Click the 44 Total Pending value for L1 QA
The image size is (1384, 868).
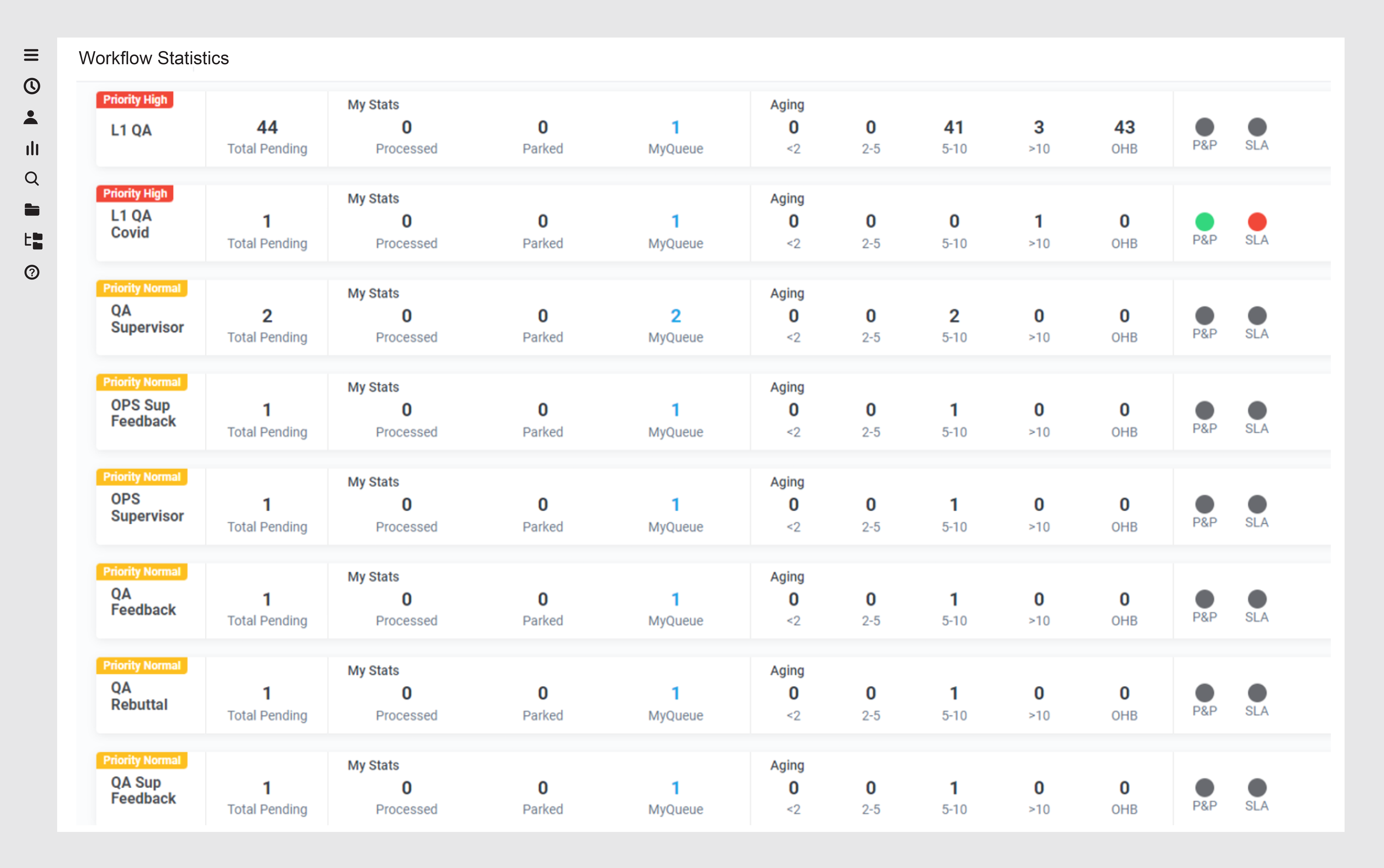point(267,127)
